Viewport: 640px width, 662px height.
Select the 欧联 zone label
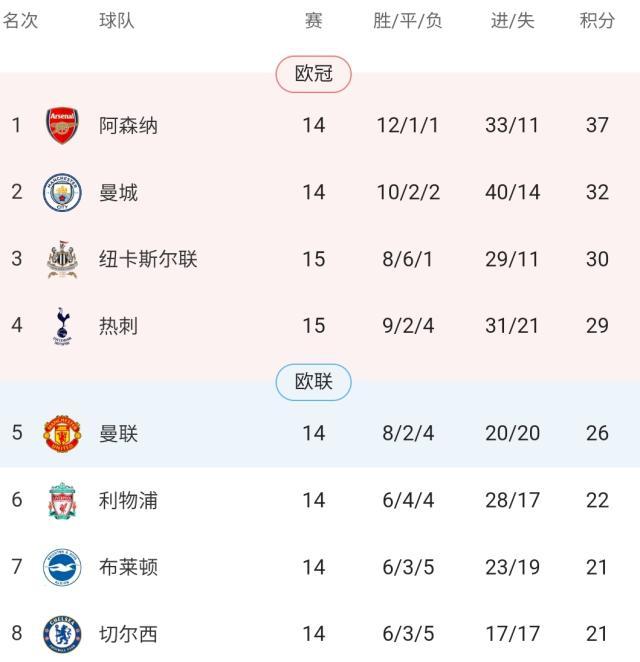(314, 382)
